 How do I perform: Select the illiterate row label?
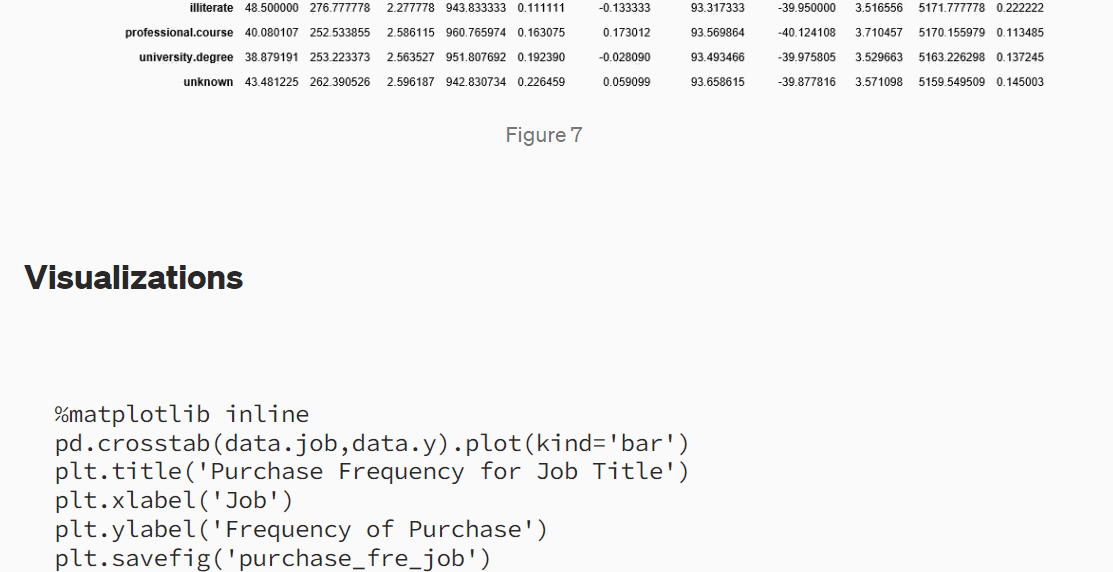[212, 8]
